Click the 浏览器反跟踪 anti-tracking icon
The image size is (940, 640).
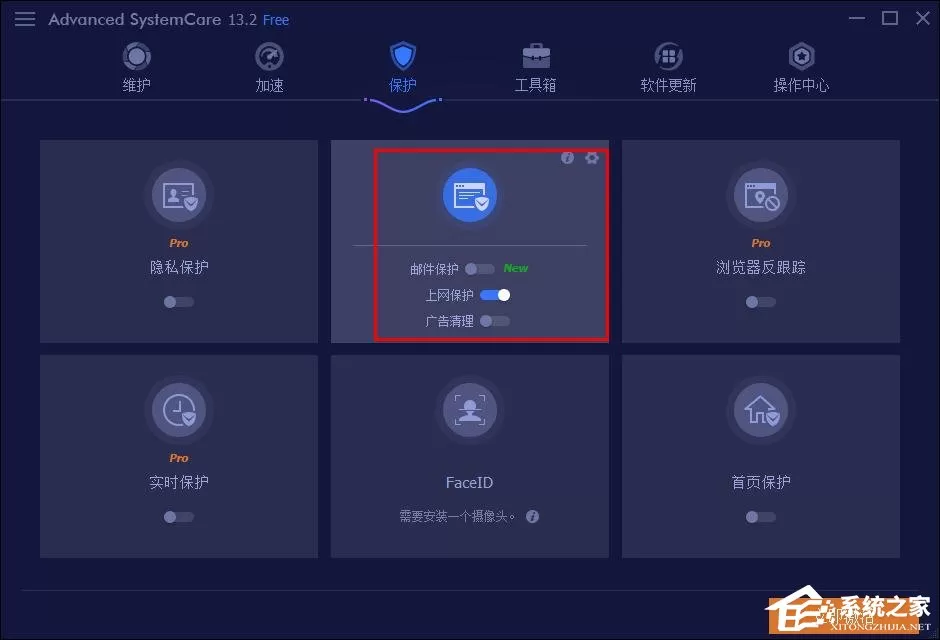click(x=761, y=195)
